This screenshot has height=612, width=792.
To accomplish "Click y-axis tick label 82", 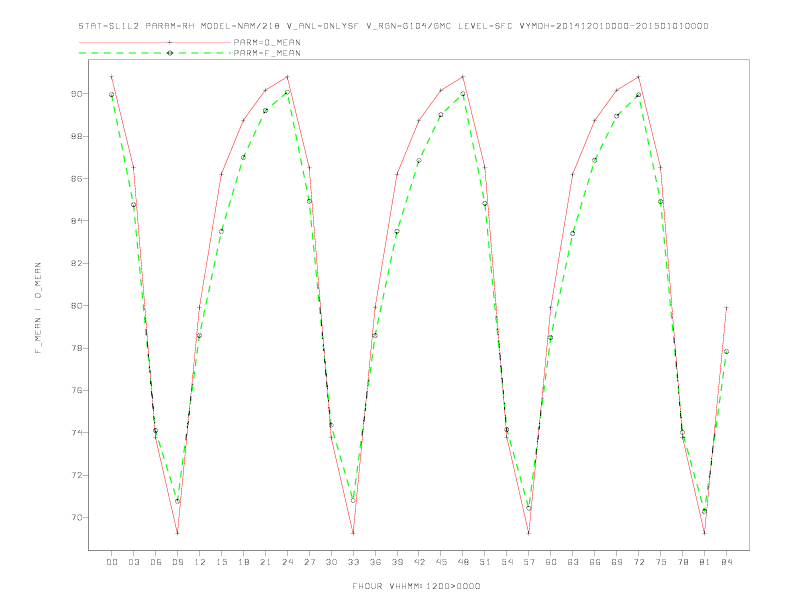I will pos(77,263).
